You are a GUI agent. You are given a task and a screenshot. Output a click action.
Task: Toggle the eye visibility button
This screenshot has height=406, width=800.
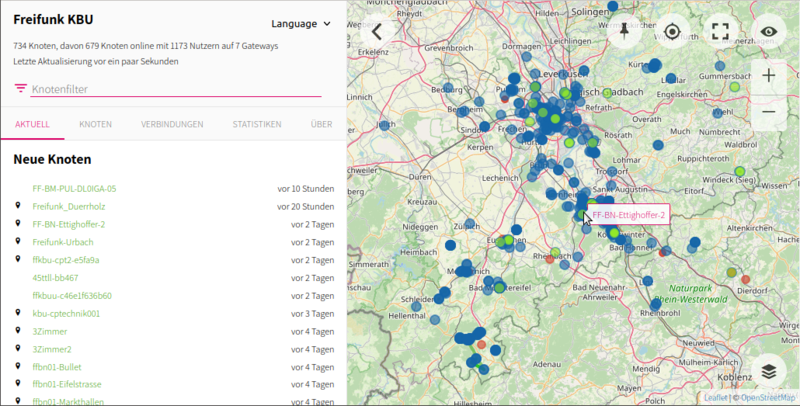pos(768,31)
